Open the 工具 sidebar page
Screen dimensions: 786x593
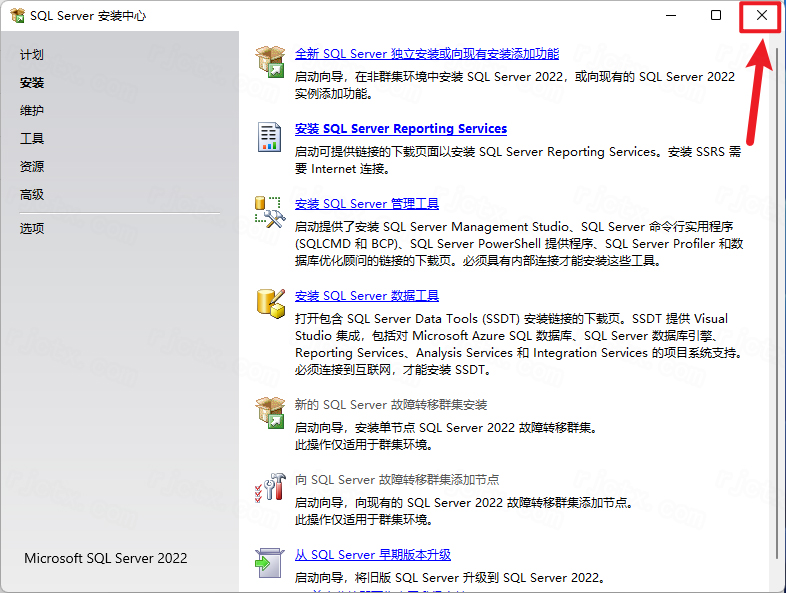pyautogui.click(x=32, y=138)
